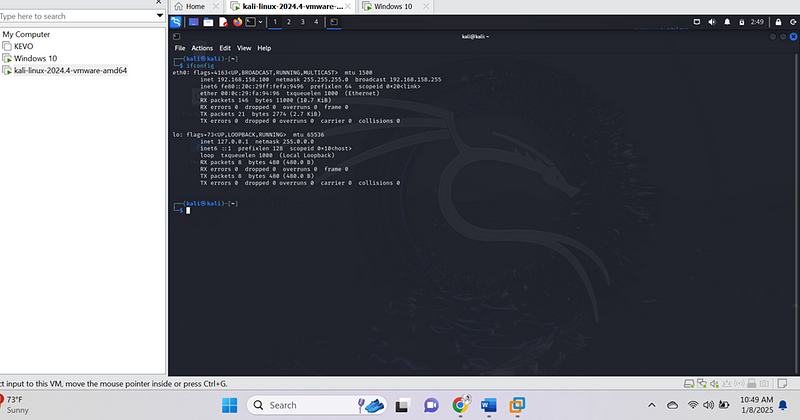Viewport: 800px width, 420px height.
Task: Click the OneDrive cloud tray icon
Action: coord(672,405)
